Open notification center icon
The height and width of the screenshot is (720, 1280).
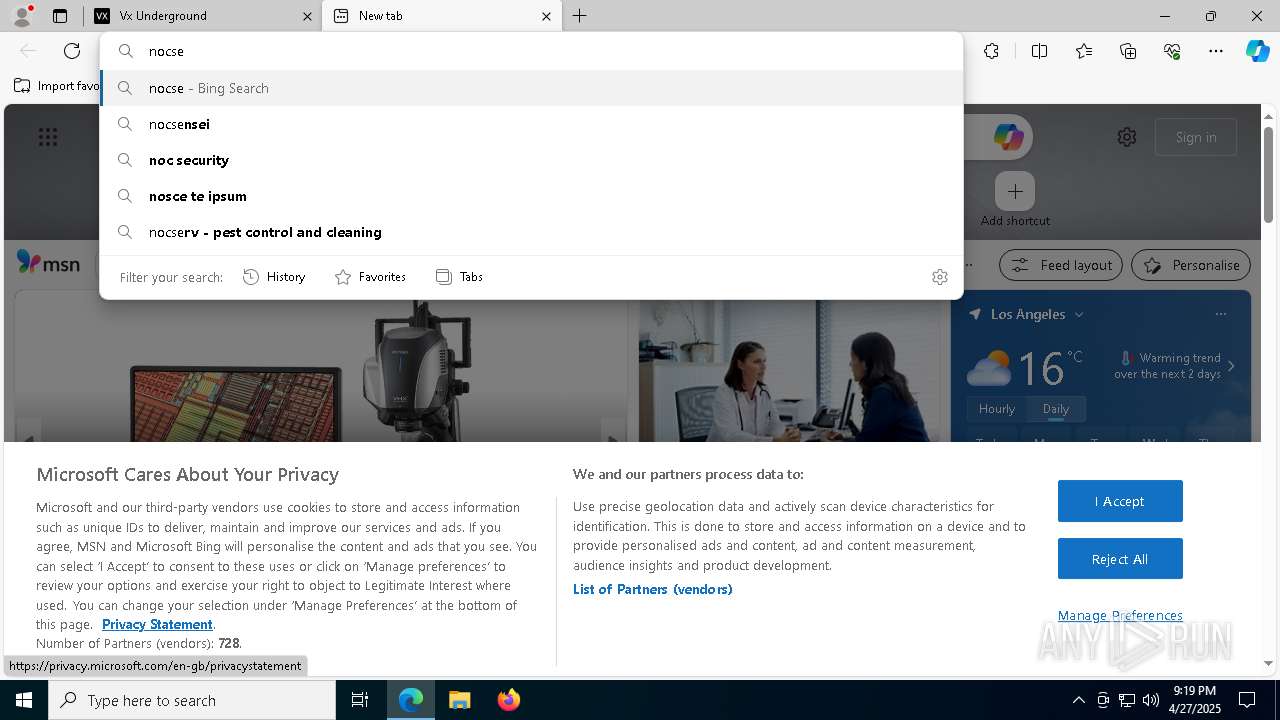pyautogui.click(x=1247, y=700)
